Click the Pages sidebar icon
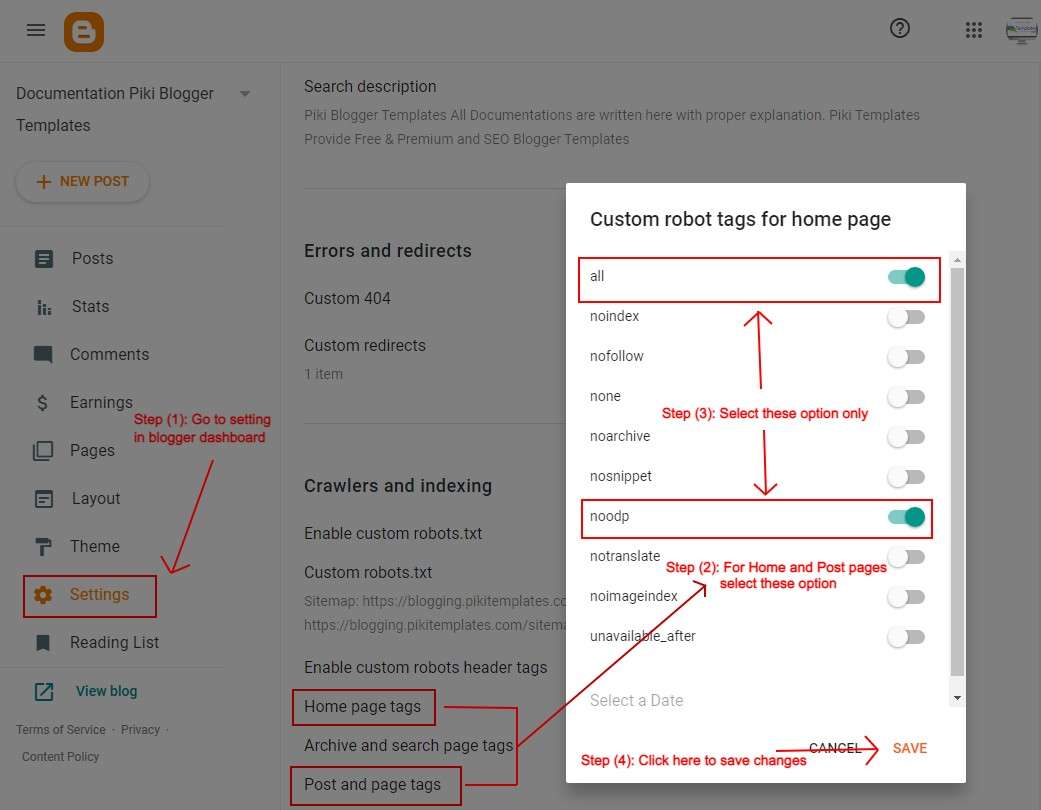 point(43,451)
